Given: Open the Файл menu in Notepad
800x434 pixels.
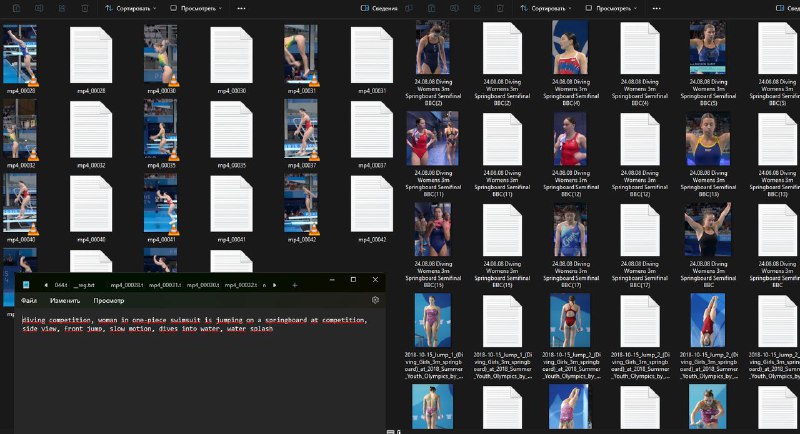Looking at the screenshot, I should click(x=29, y=301).
